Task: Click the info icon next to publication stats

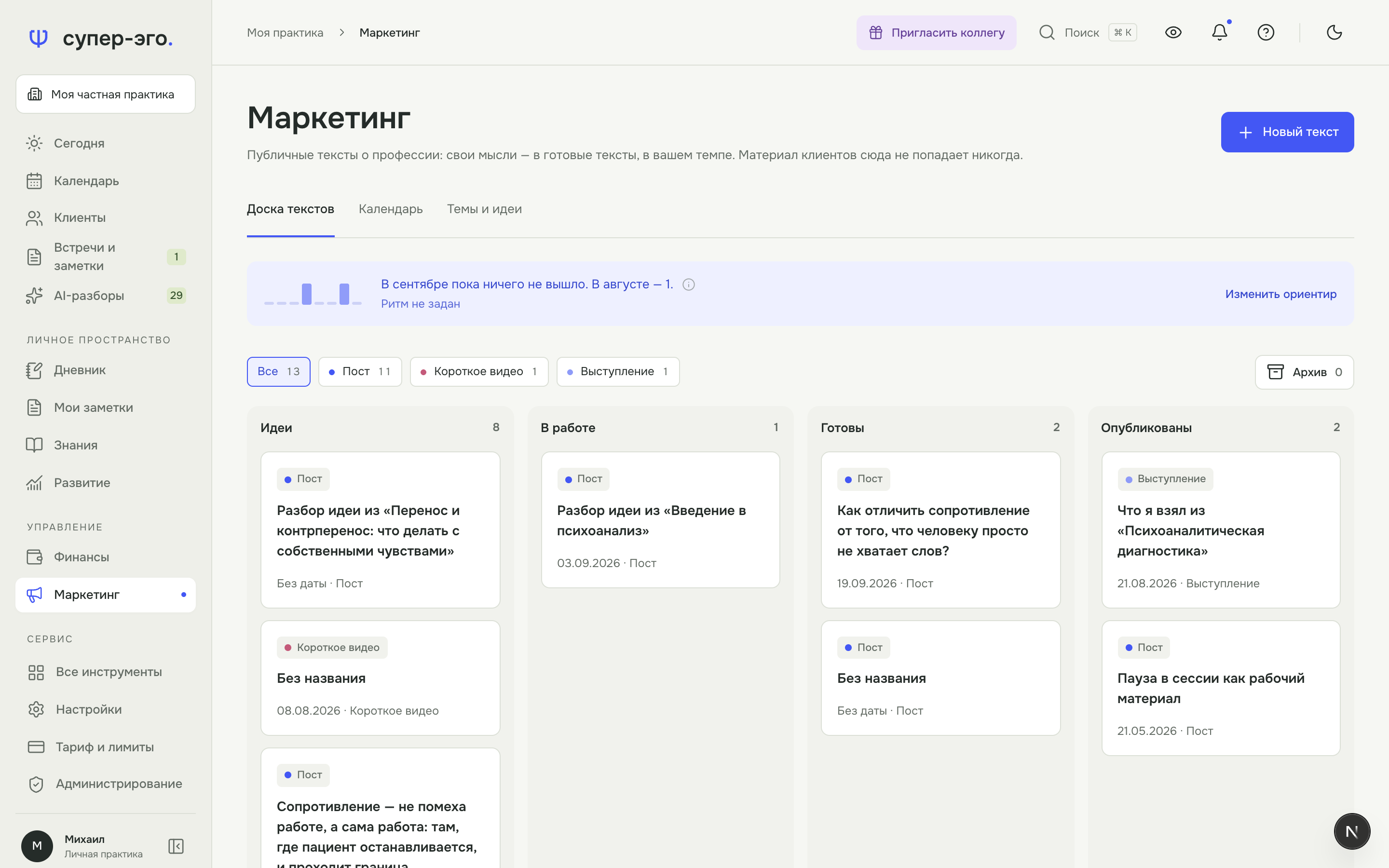Action: [x=688, y=285]
